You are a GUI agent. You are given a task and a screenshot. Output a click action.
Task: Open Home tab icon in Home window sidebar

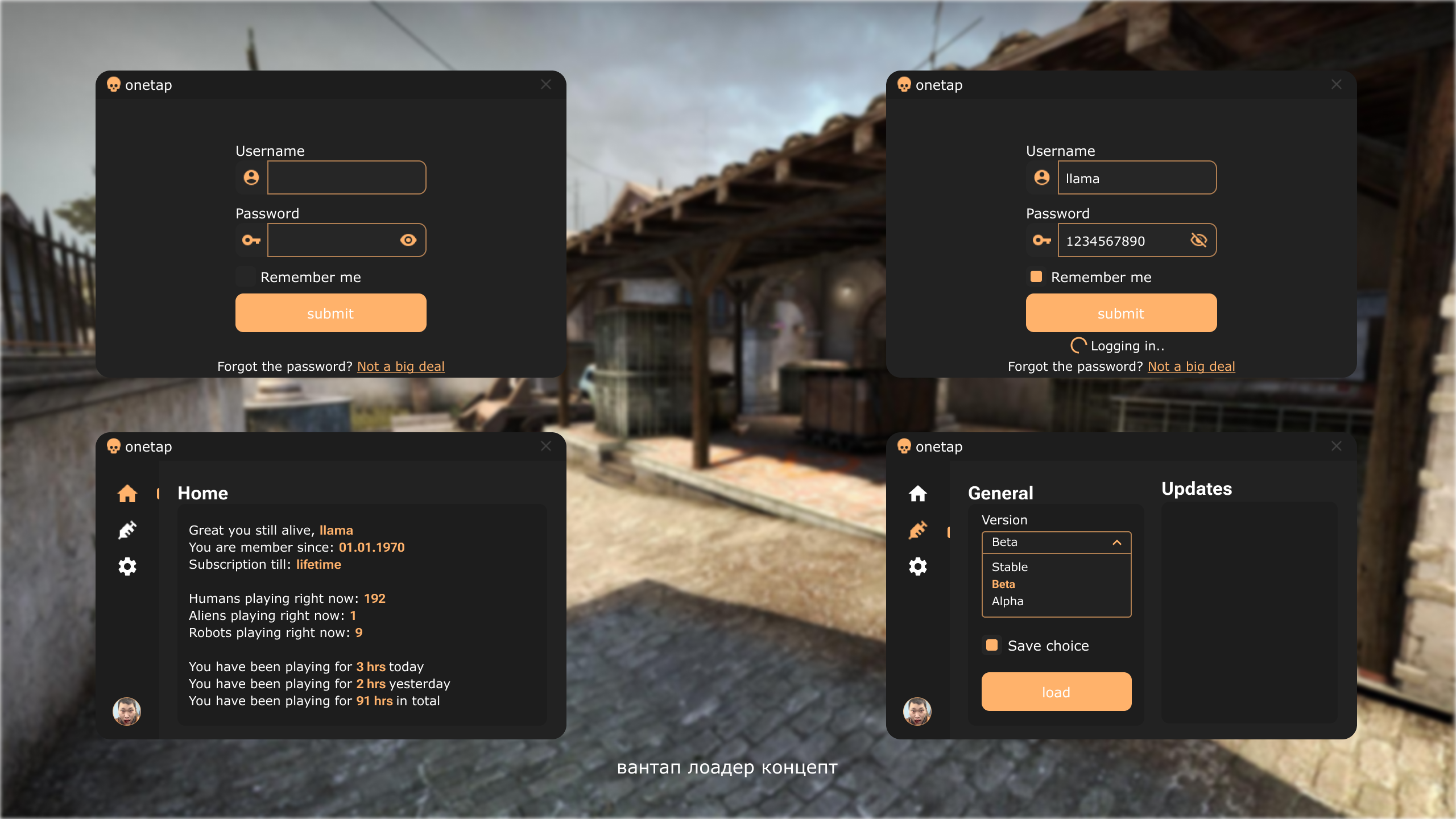coord(127,493)
